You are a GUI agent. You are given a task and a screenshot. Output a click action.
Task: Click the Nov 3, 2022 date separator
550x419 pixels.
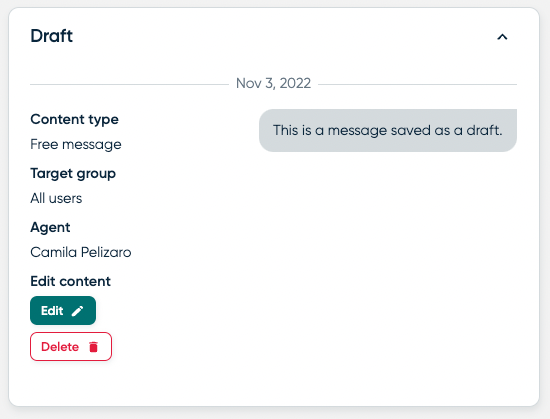pos(273,83)
